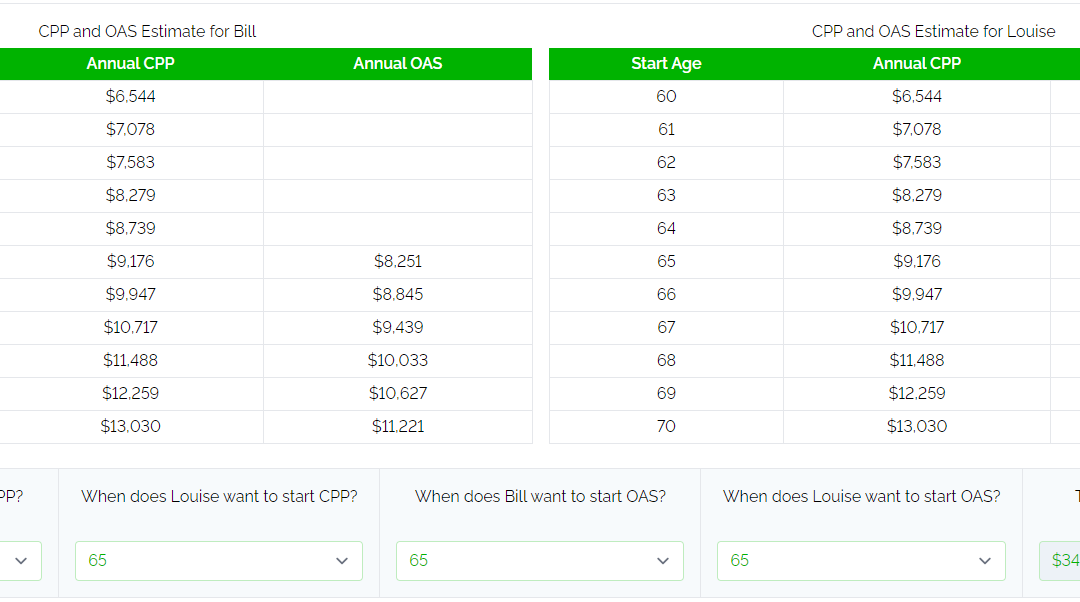1080x602 pixels.
Task: Open Louise's CPP start age dropdown
Action: click(x=218, y=561)
